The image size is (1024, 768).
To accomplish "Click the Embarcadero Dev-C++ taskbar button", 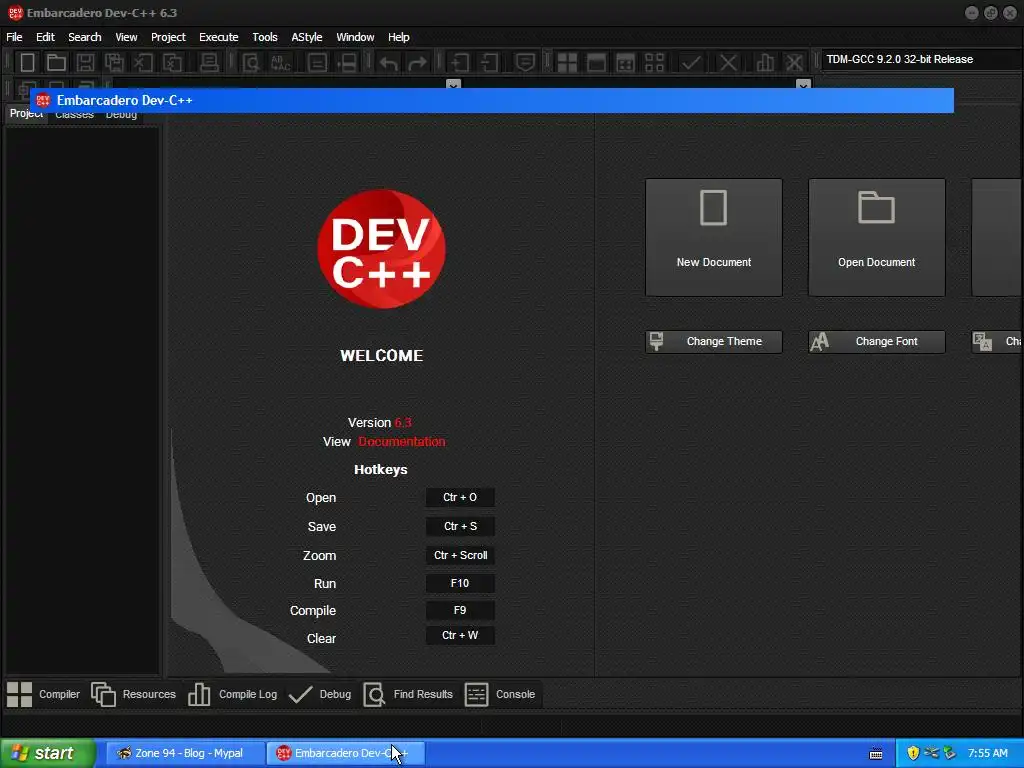I will pyautogui.click(x=346, y=754).
